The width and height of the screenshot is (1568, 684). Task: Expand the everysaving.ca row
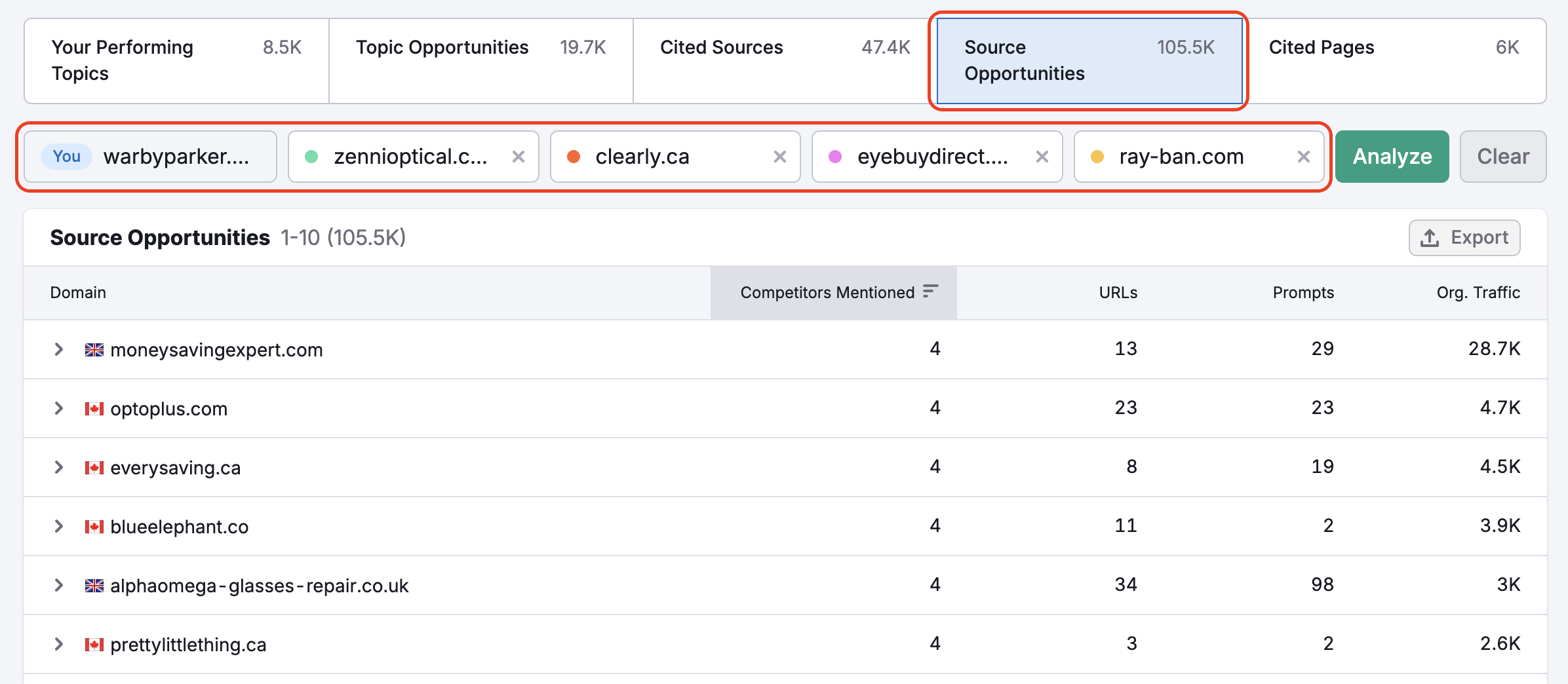[59, 467]
